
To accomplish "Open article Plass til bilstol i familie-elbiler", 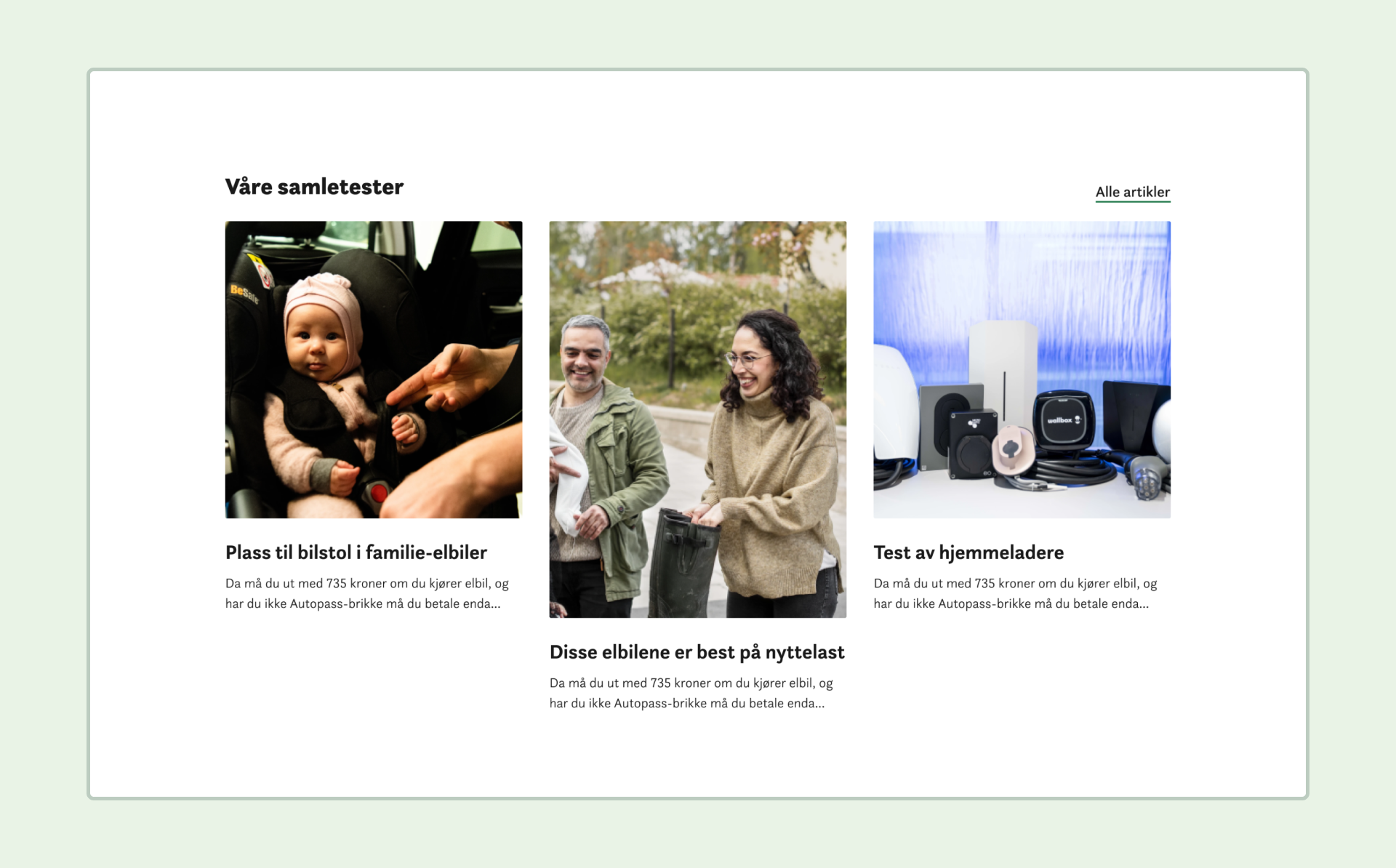I will (x=356, y=552).
